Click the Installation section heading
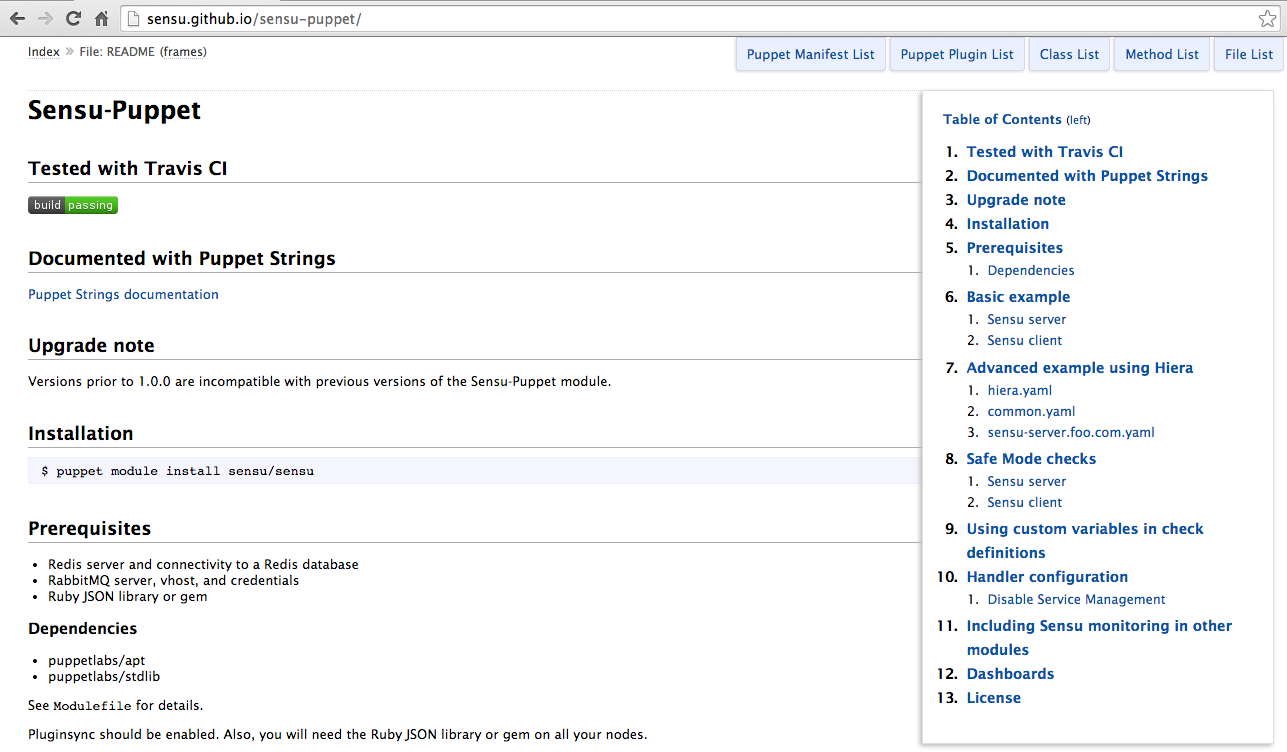The height and width of the screenshot is (752, 1287). coord(80,434)
